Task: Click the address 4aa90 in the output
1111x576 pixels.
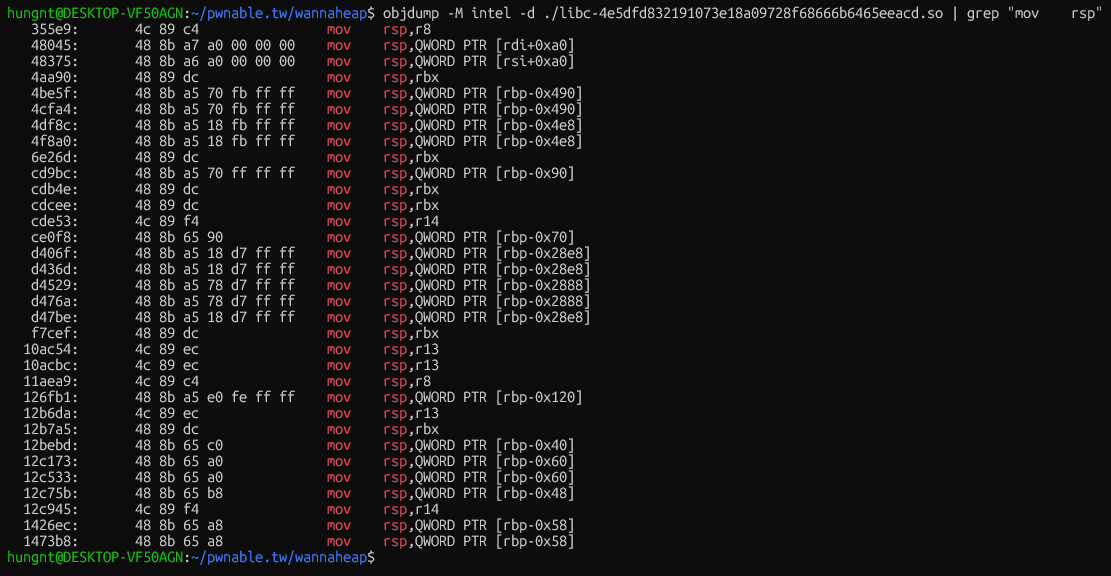Action: tap(50, 77)
